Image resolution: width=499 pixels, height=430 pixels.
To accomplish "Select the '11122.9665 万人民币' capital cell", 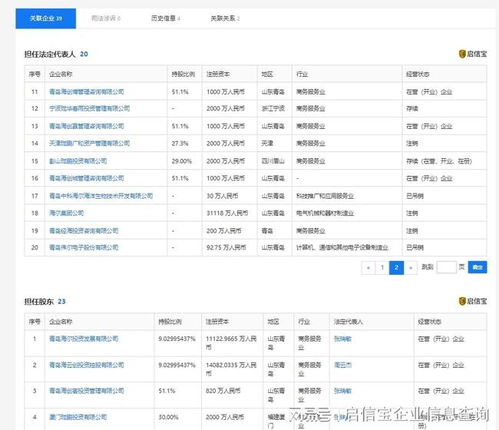I will click(x=231, y=343).
